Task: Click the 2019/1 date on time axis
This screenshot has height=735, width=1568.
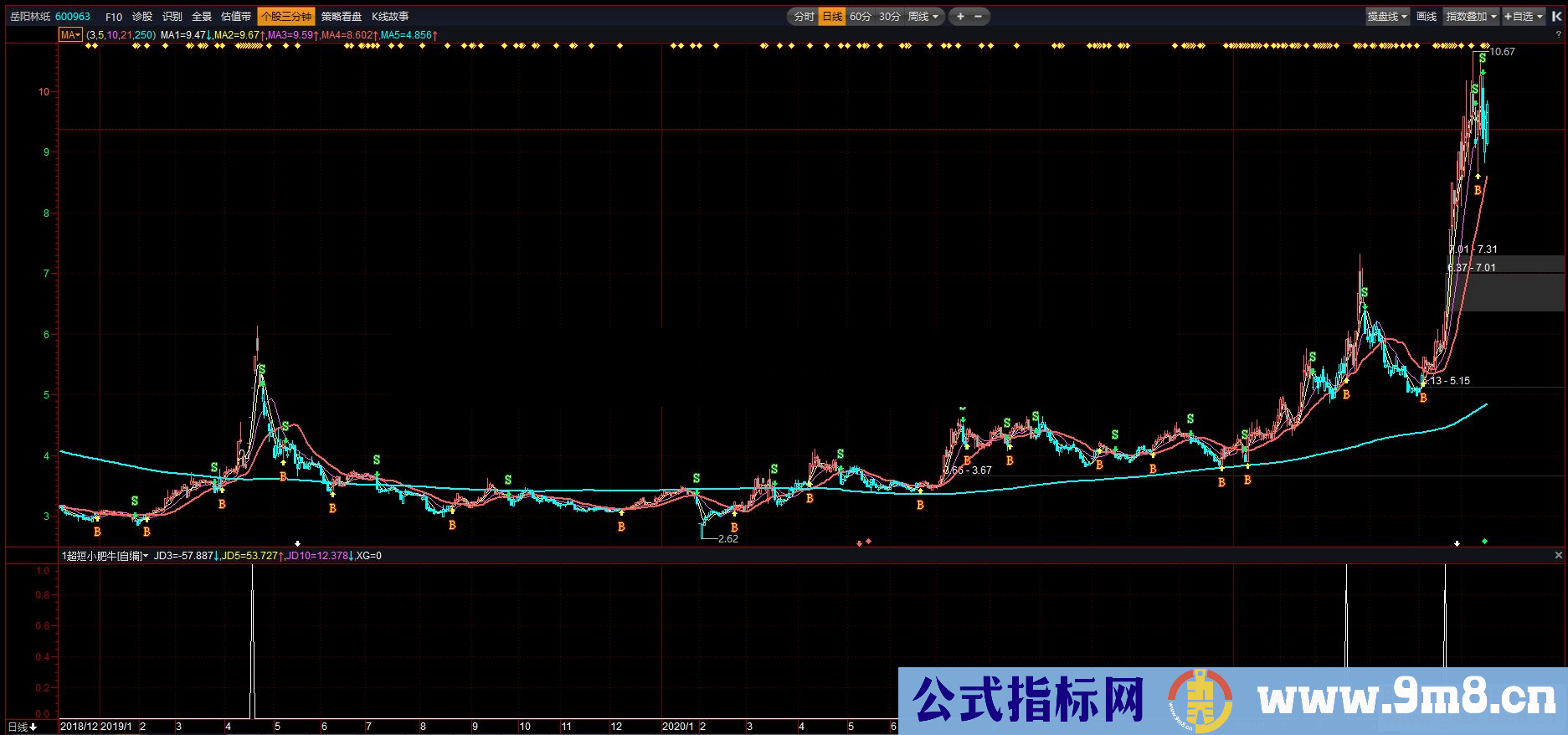Action: click(x=116, y=727)
